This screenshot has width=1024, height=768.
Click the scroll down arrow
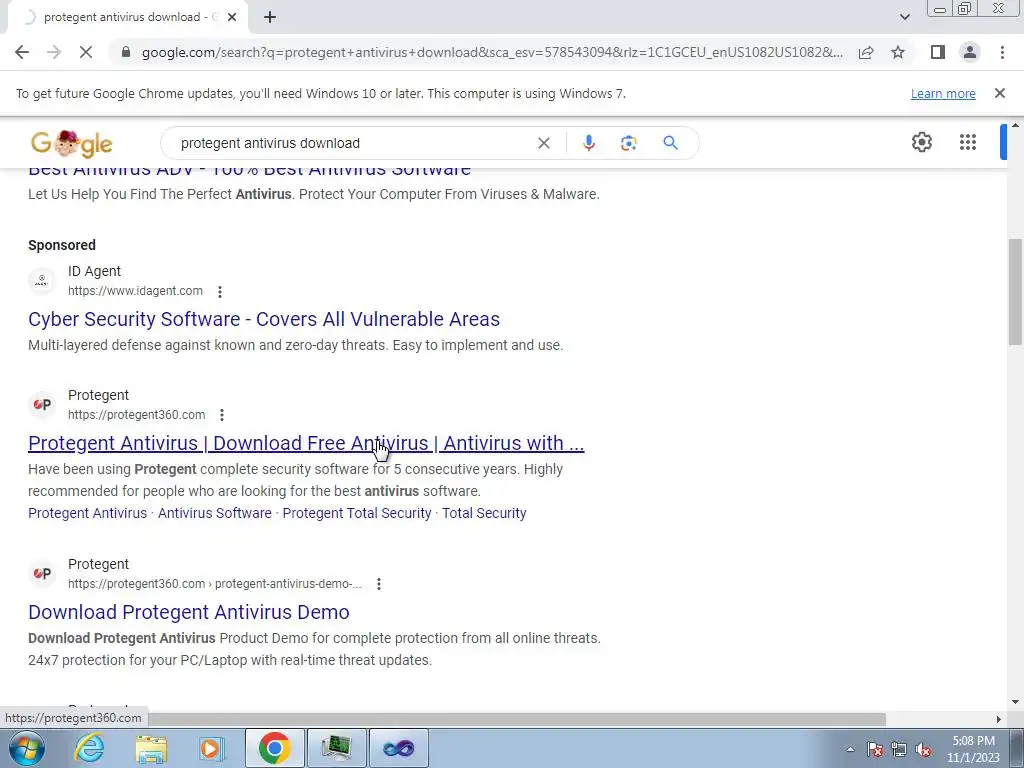[1016, 702]
